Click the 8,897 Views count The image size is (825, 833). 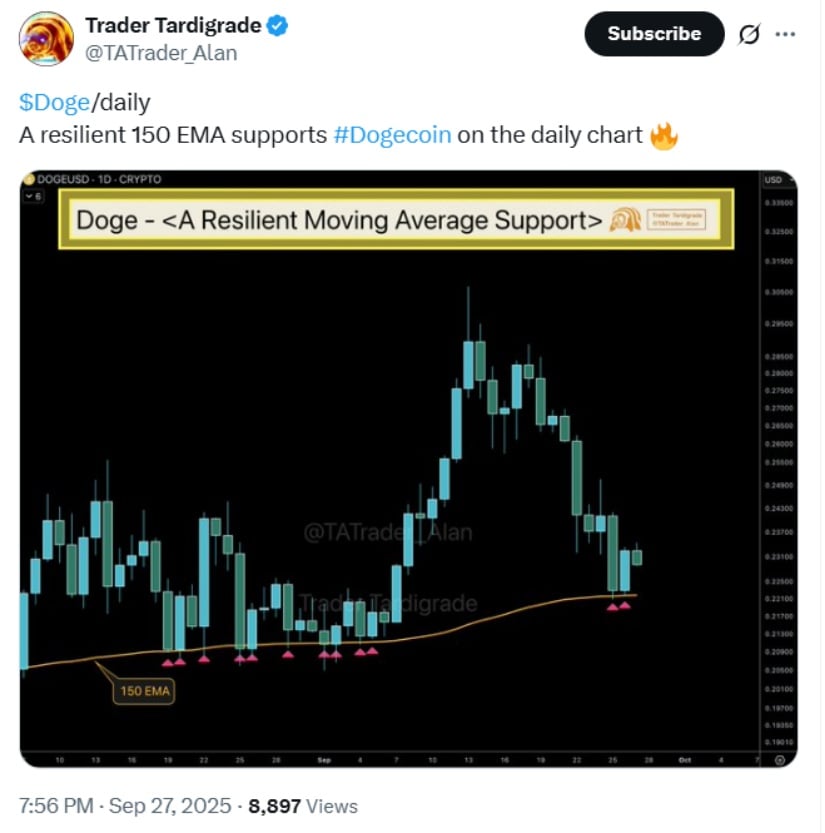[303, 806]
